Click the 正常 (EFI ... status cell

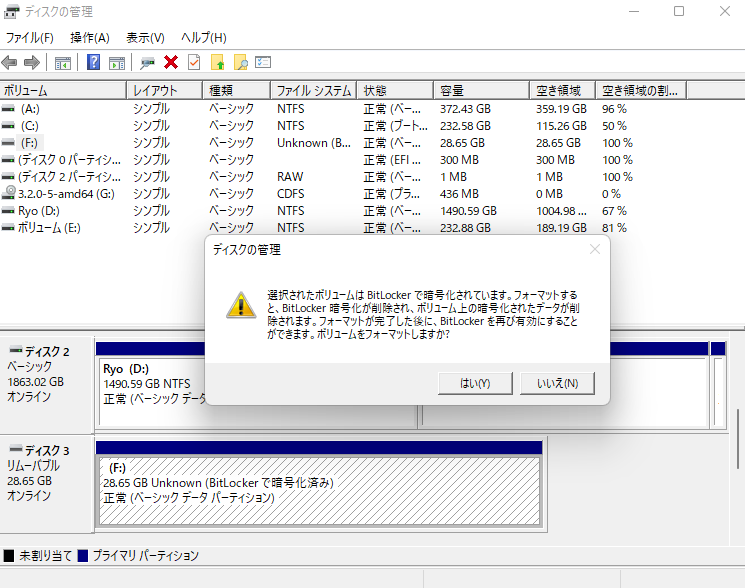tap(392, 160)
